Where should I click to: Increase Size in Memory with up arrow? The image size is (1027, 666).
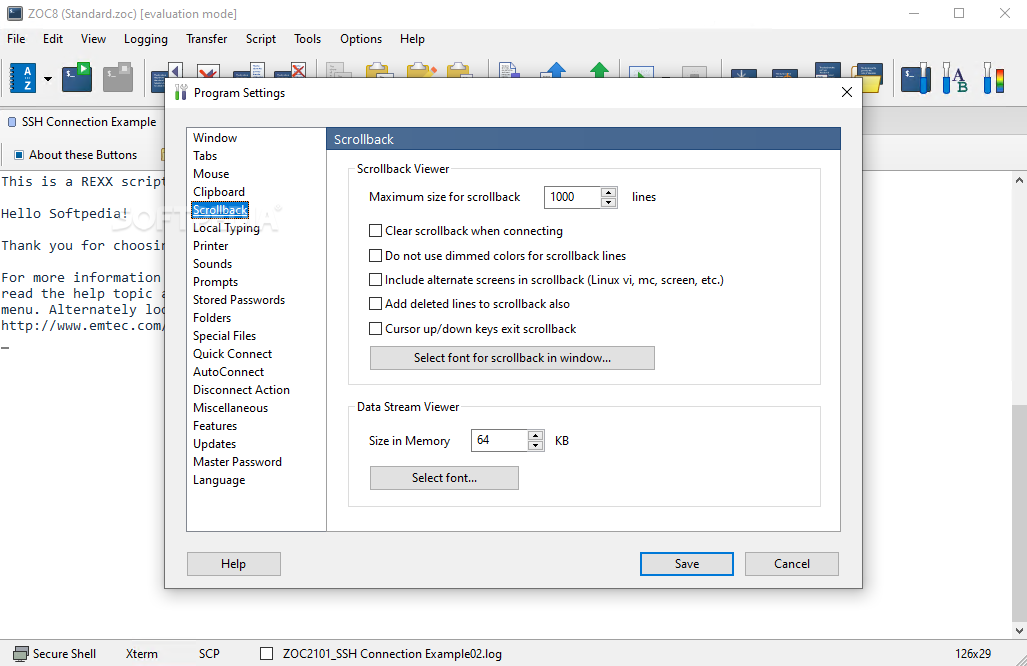click(x=536, y=435)
